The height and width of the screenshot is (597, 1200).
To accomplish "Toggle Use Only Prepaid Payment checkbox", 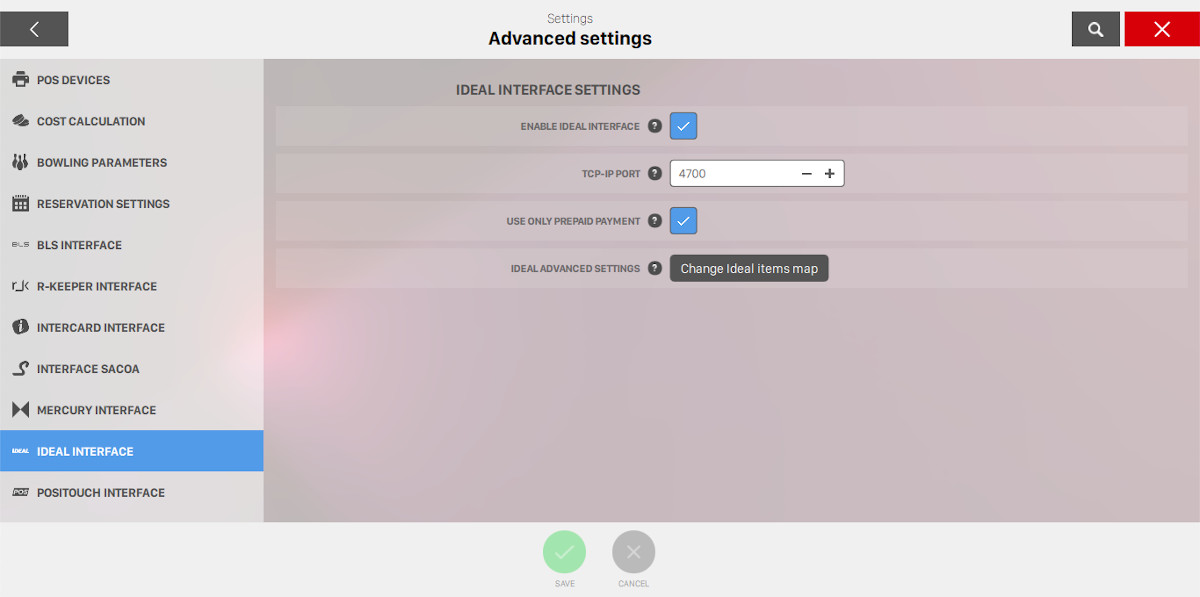I will pos(683,221).
